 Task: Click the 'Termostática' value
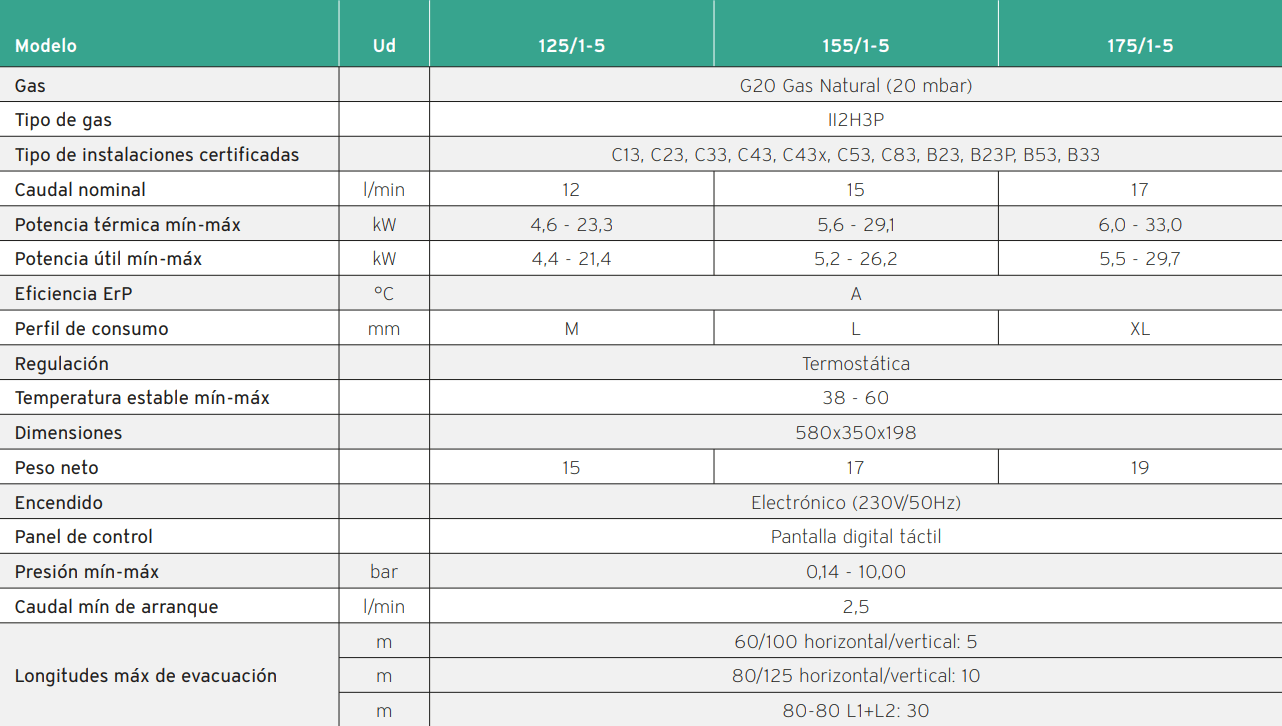pyautogui.click(x=856, y=364)
